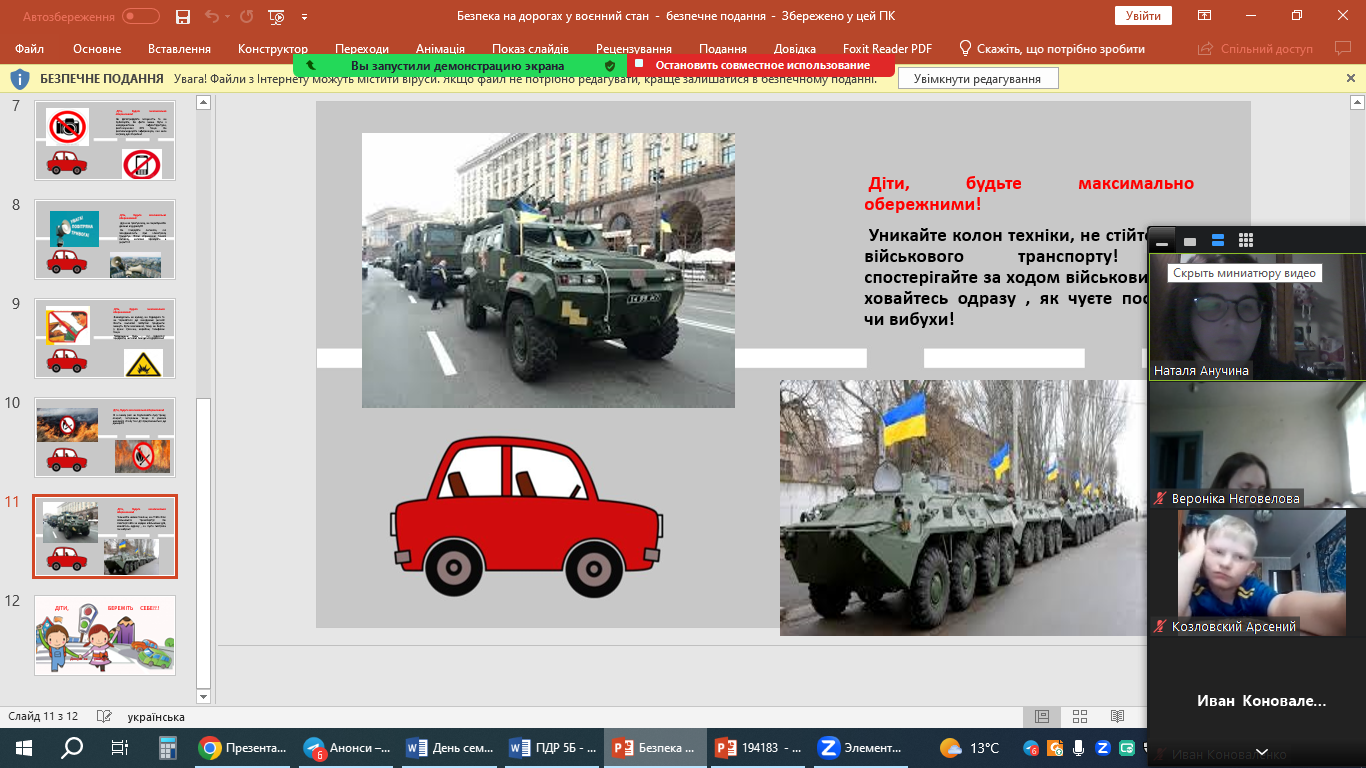1366x768 pixels.
Task: Open Windows search from taskbar
Action: tap(72, 747)
